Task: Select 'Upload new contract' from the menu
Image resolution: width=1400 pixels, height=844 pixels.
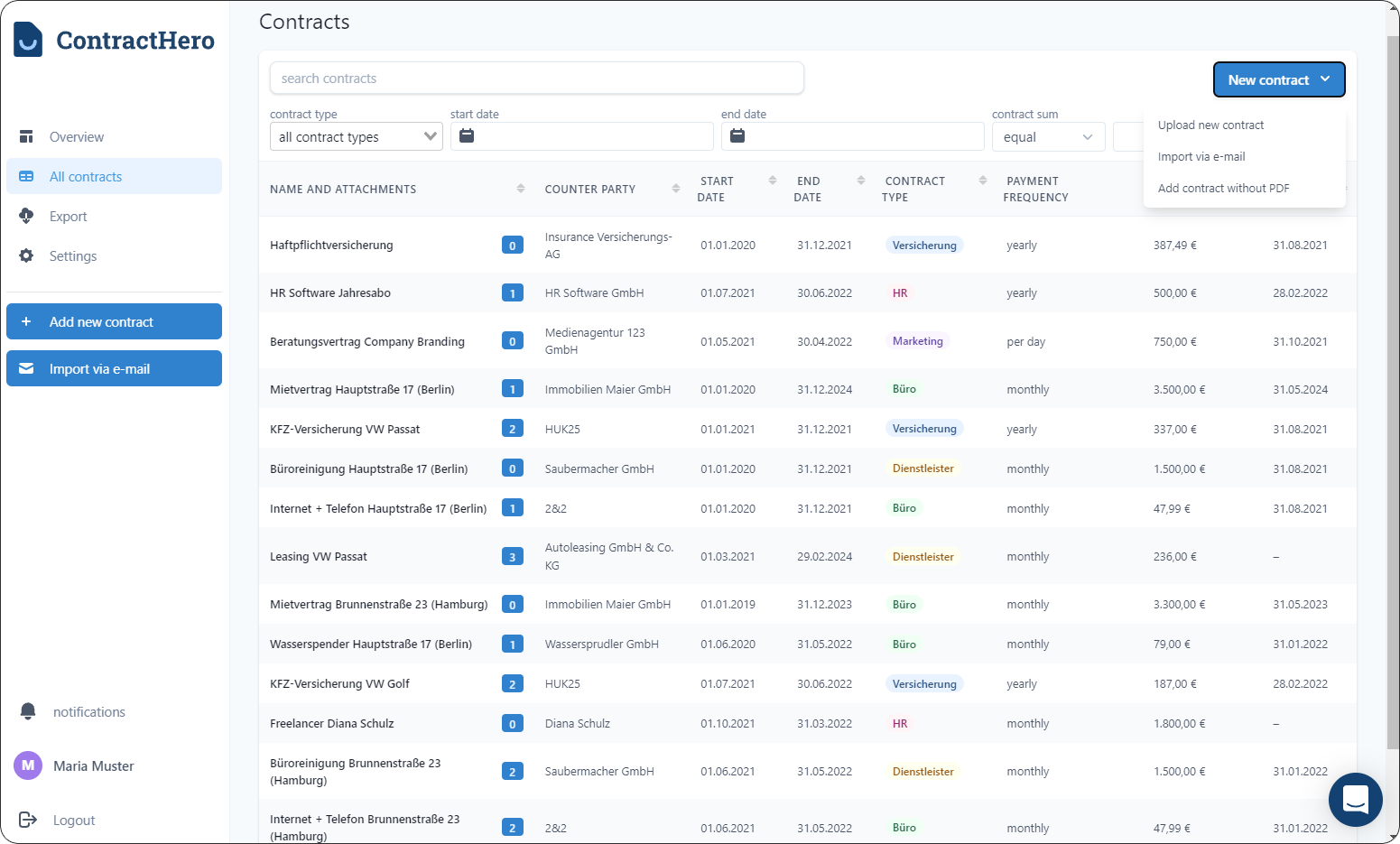Action: [1210, 125]
